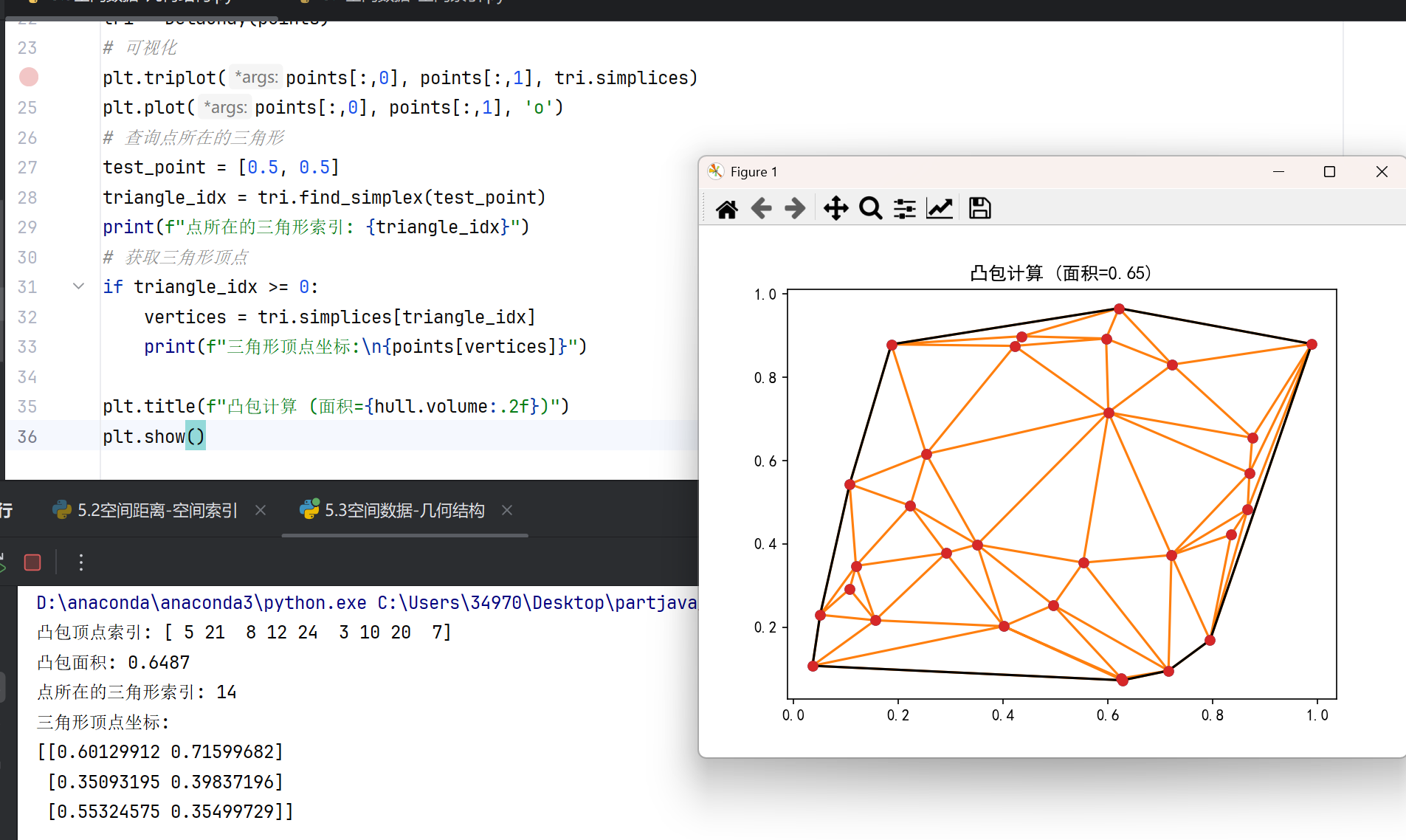This screenshot has height=840, width=1406.
Task: Click line number 36 in gutter
Action: tap(27, 436)
